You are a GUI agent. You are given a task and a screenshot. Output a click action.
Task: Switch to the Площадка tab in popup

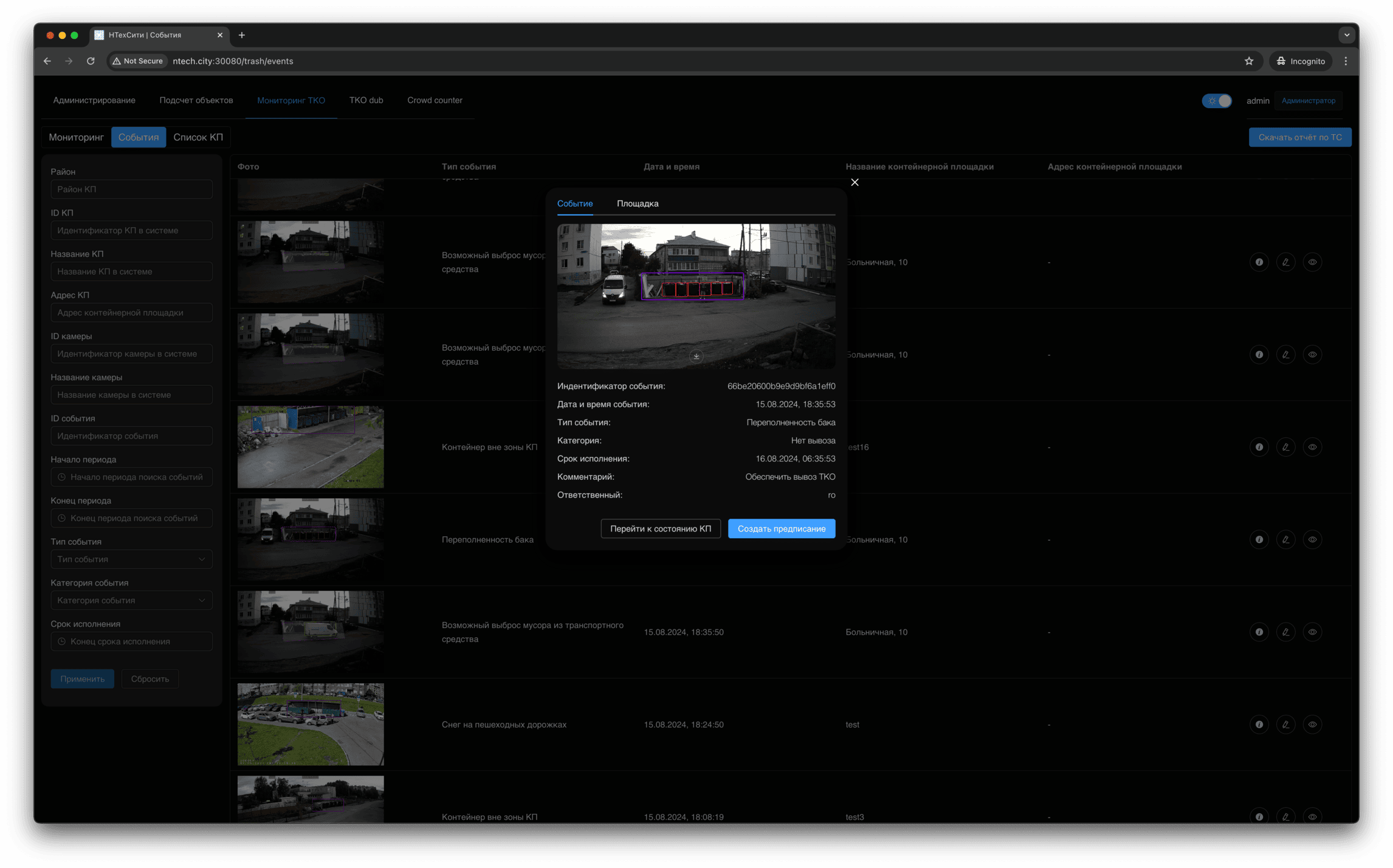(x=637, y=203)
